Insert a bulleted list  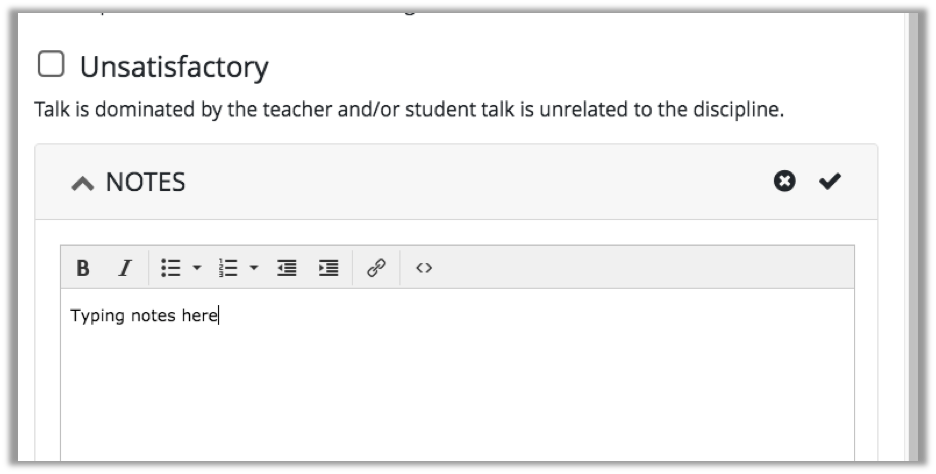(171, 268)
